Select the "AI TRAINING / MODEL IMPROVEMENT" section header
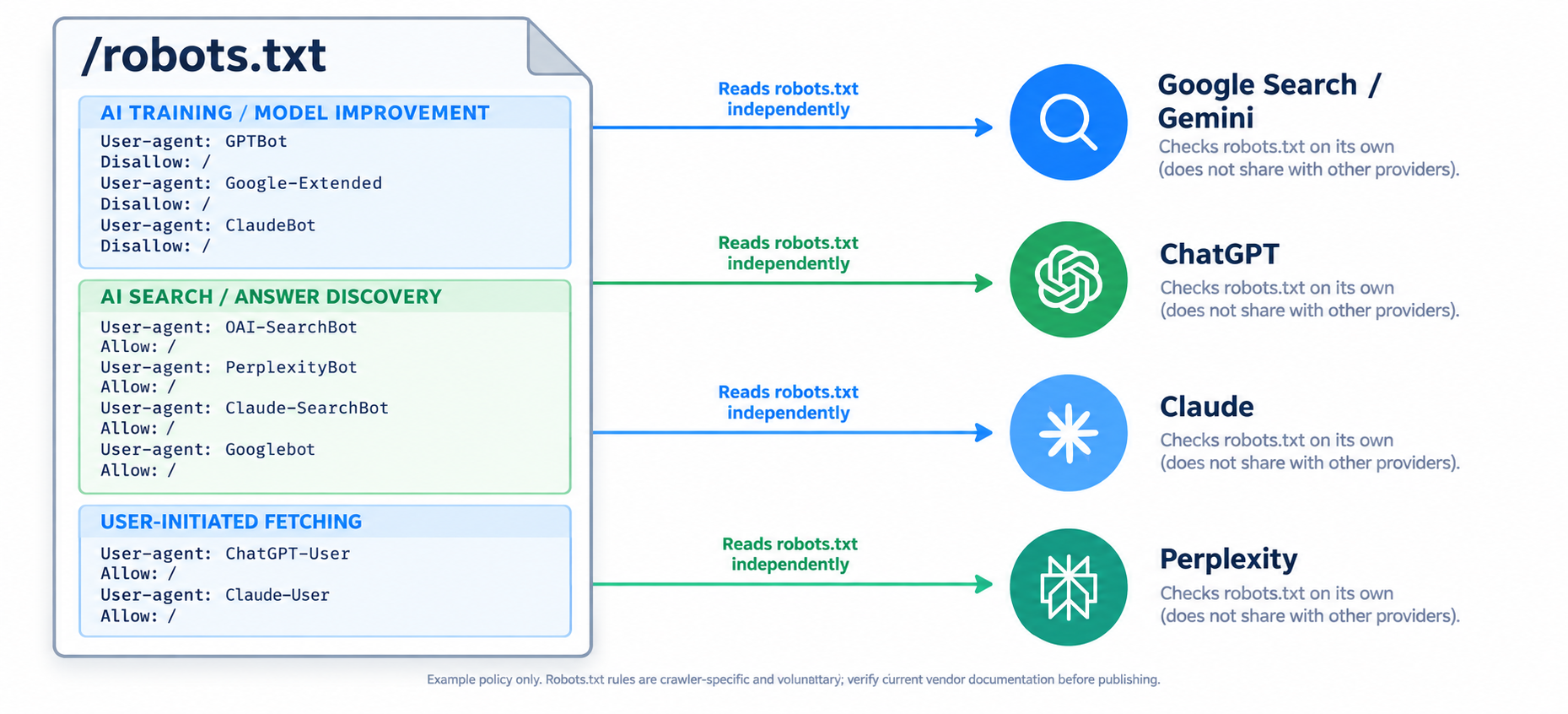 click(295, 113)
